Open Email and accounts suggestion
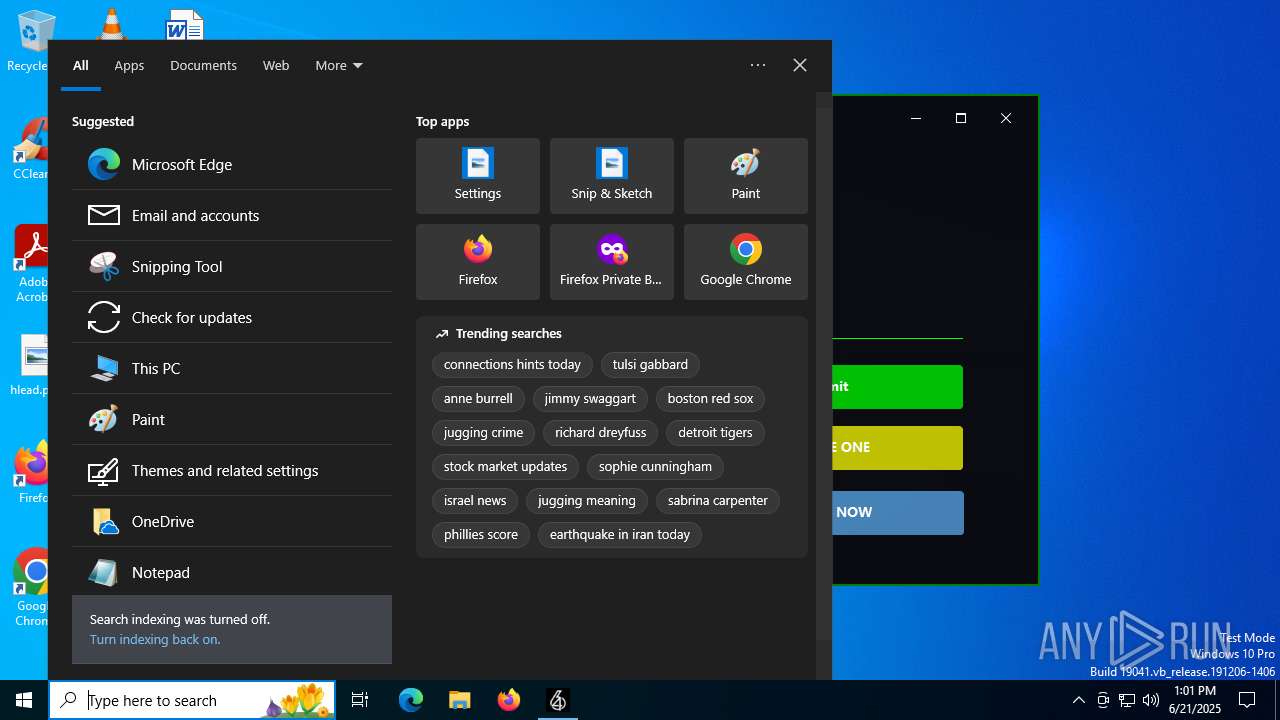This screenshot has width=1280, height=720. 232,216
